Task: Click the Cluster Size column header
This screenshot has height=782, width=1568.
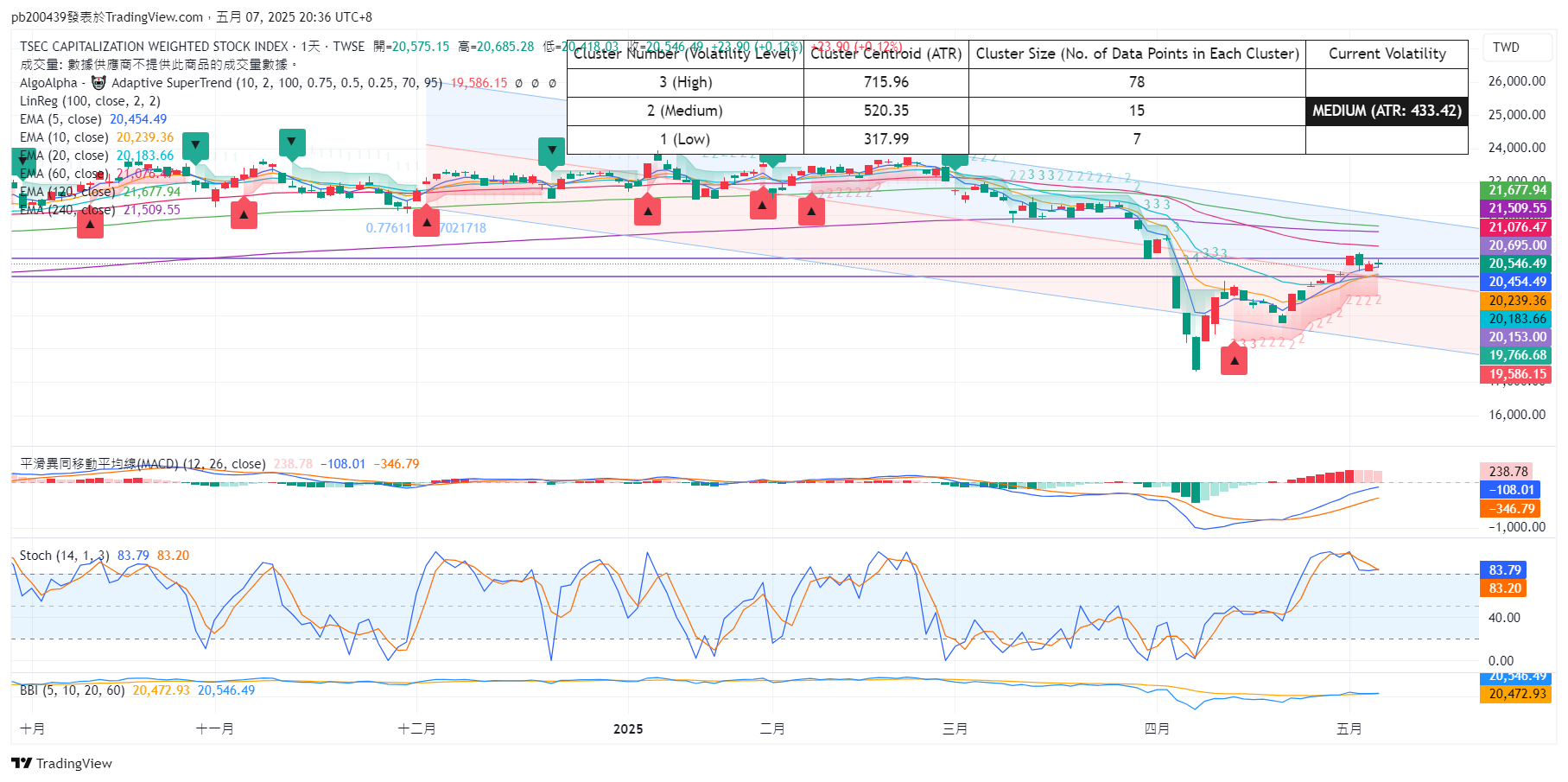Action: click(x=1137, y=54)
